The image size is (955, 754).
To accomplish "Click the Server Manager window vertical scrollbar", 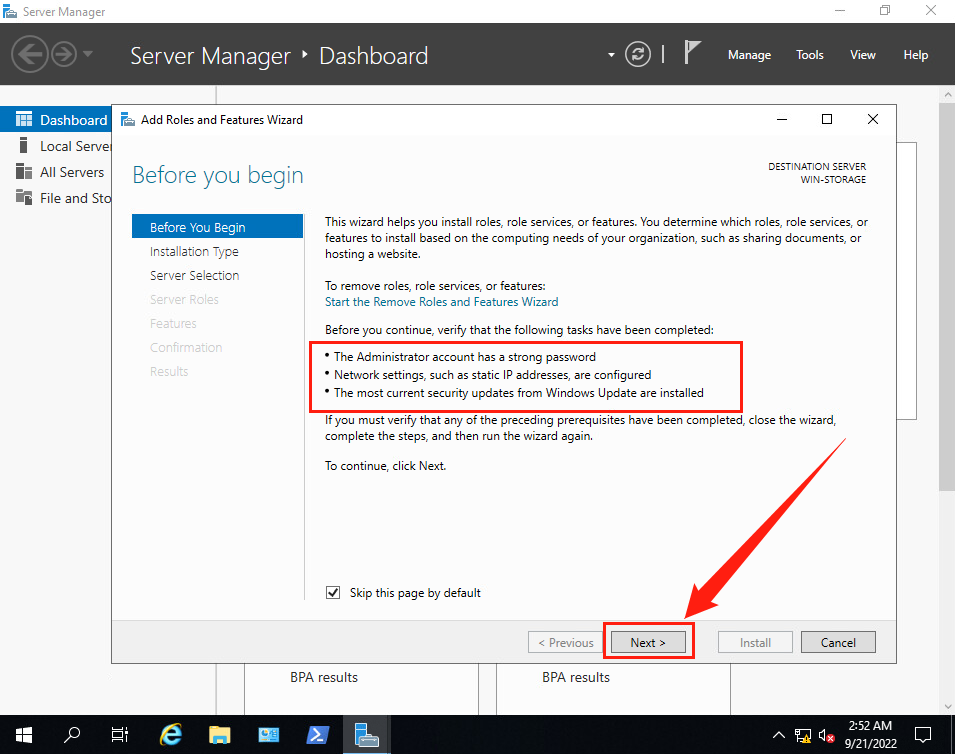I will pos(947,295).
